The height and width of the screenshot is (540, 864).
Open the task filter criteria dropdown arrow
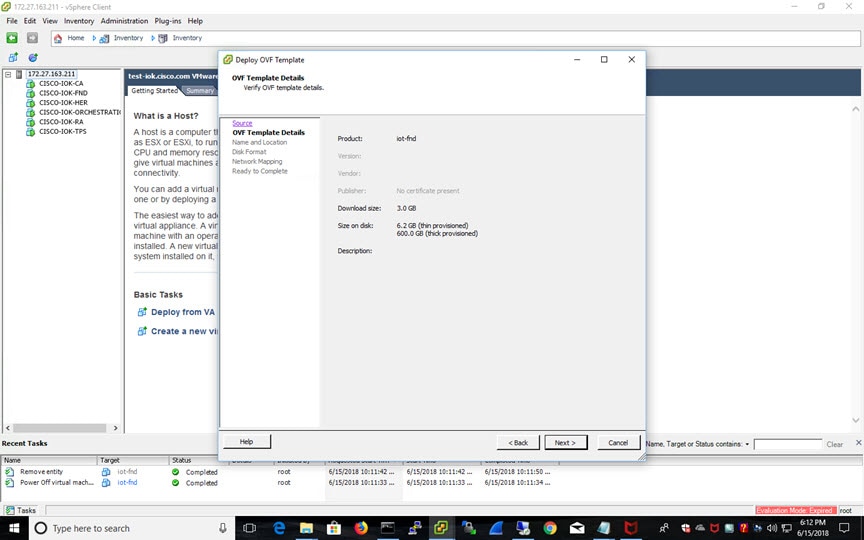point(747,444)
